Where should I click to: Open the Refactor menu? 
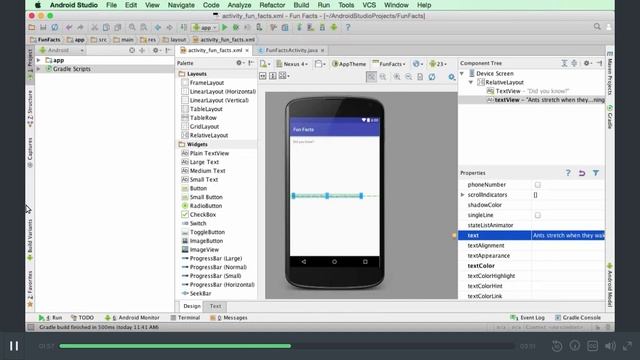tap(272, 5)
